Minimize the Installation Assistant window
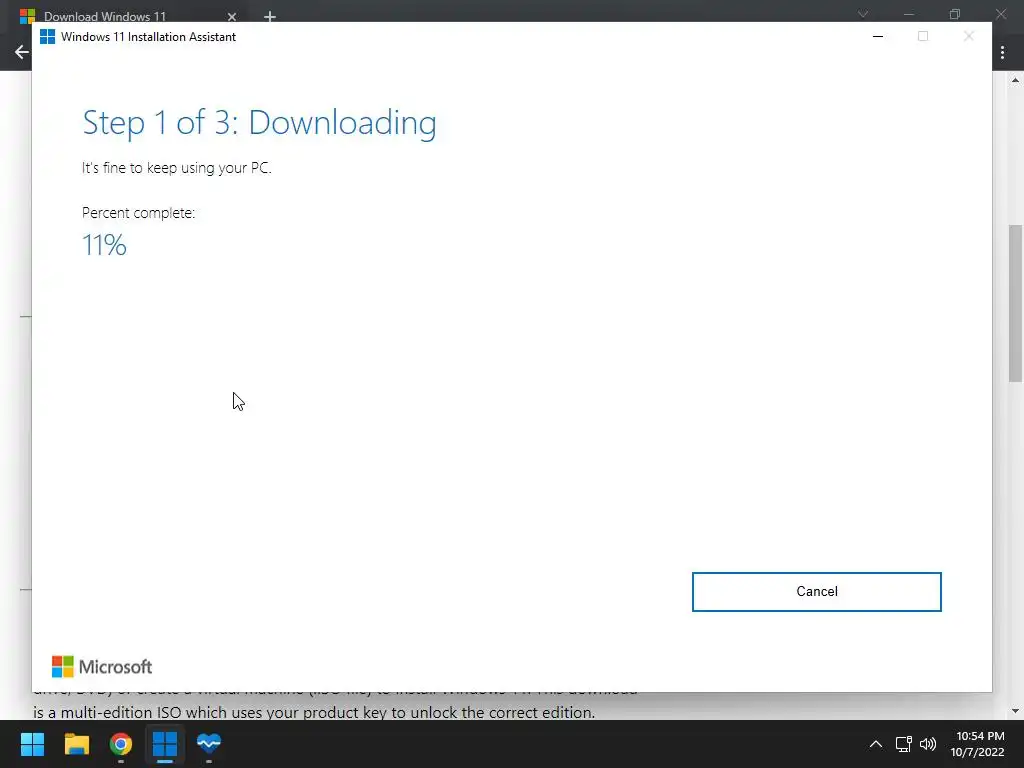 878,37
